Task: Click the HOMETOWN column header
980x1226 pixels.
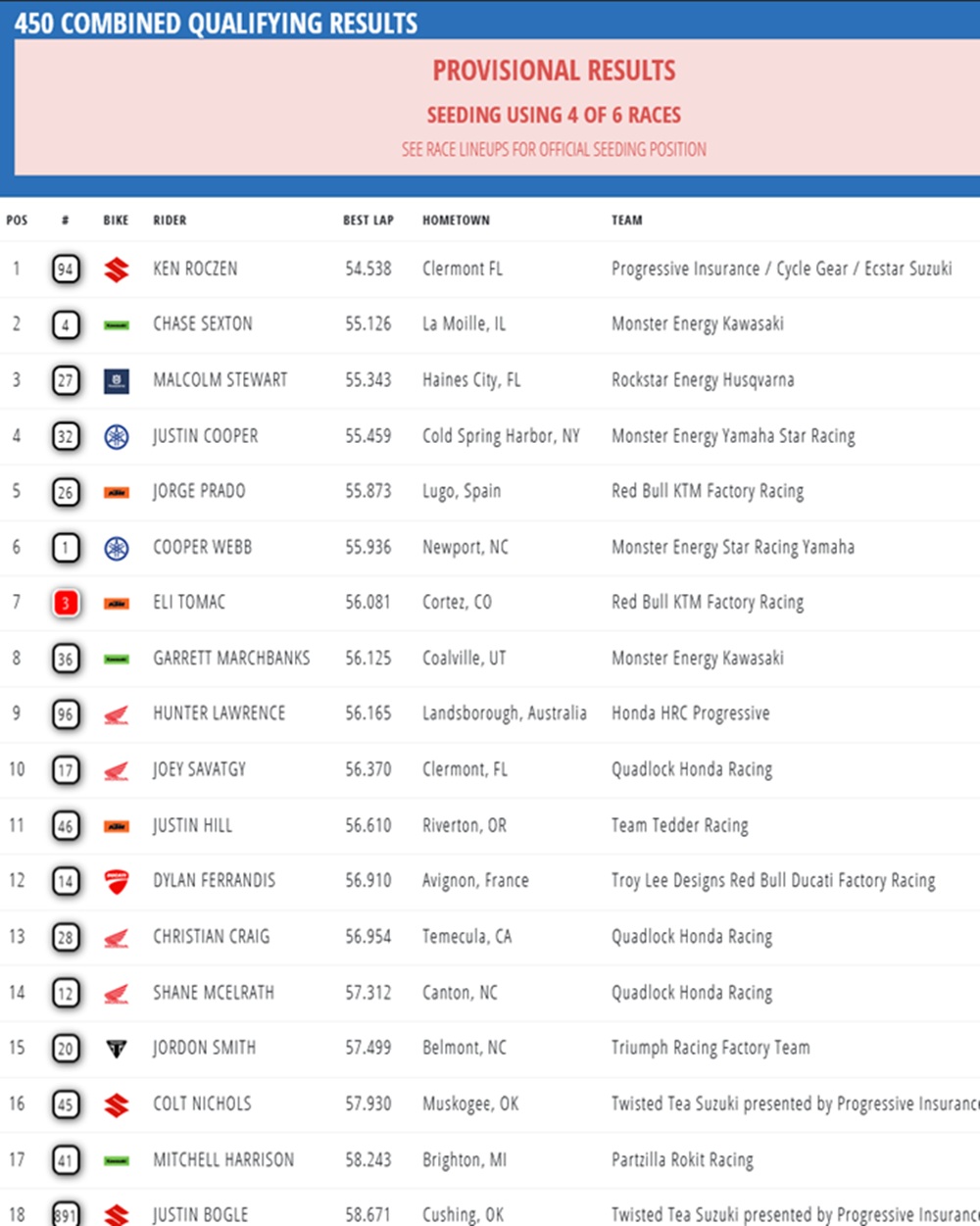Action: [x=456, y=221]
